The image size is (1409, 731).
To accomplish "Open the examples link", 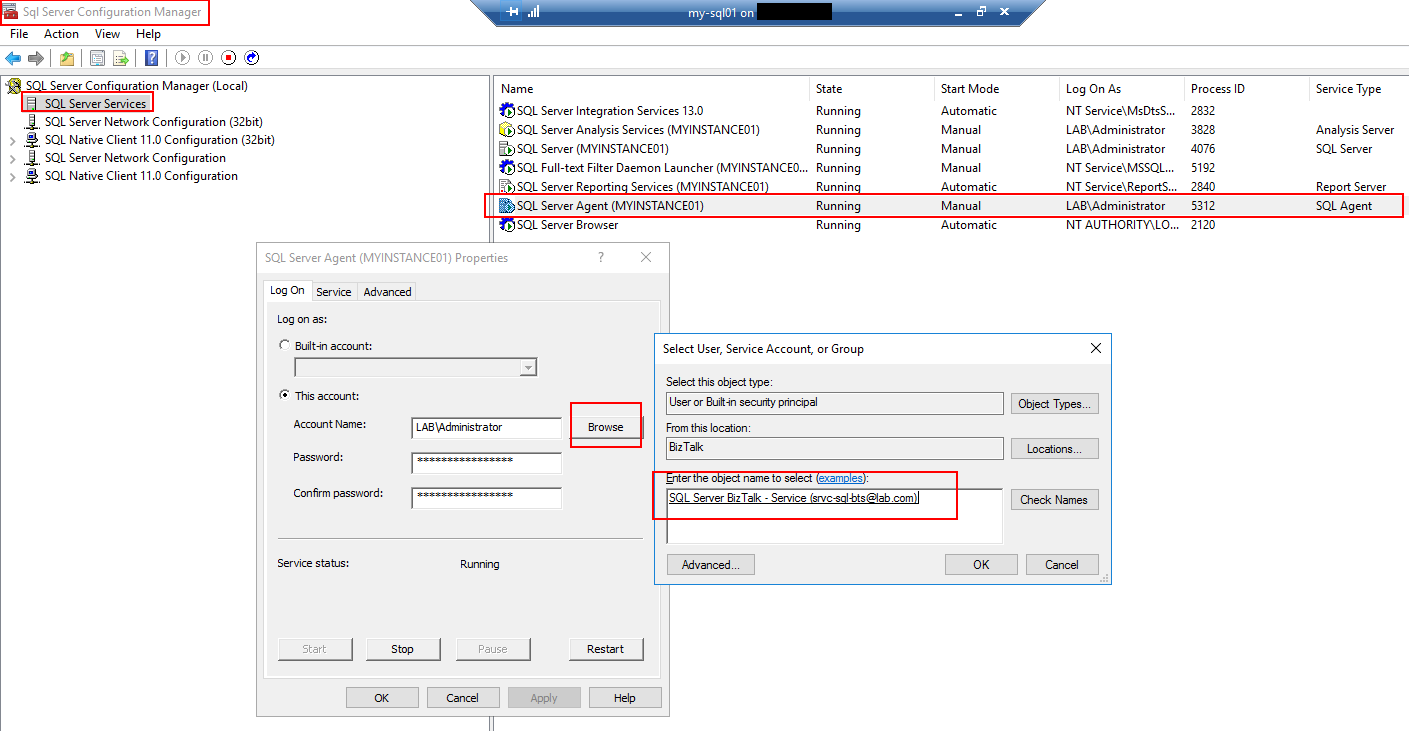I will [x=840, y=478].
